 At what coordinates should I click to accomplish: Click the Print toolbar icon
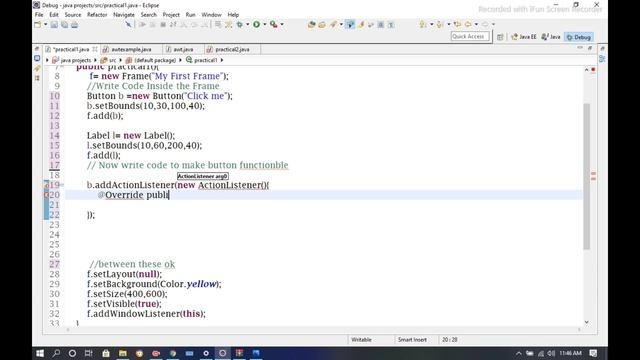74,25
